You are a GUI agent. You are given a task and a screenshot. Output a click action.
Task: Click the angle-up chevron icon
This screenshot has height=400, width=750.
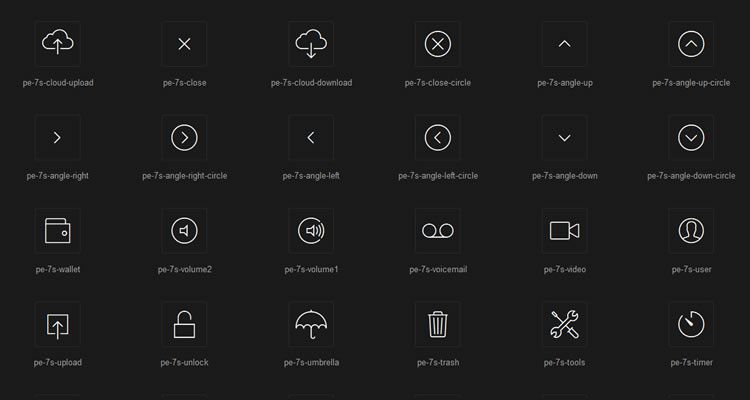click(564, 44)
